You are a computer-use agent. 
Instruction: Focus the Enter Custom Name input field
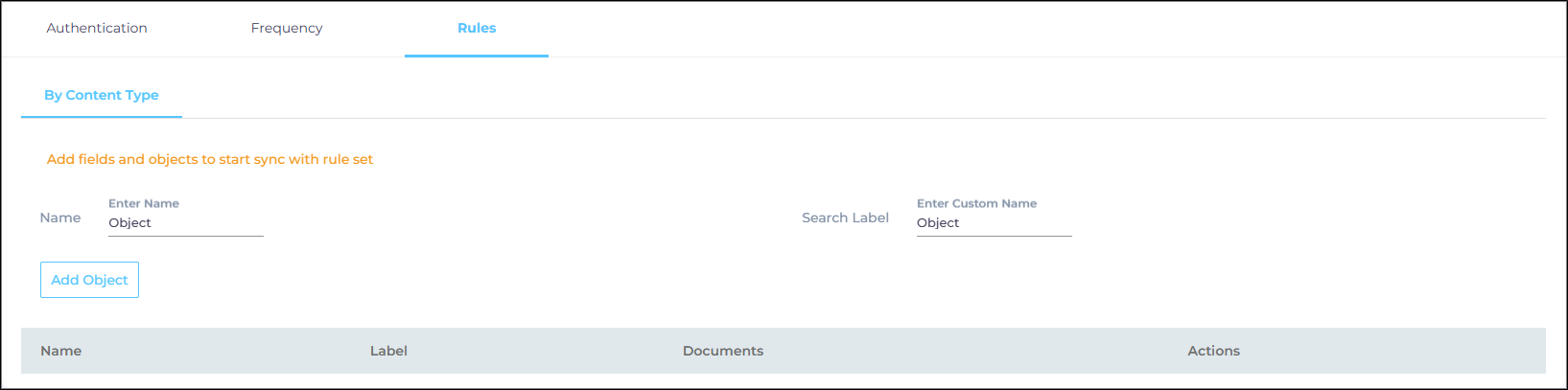click(x=994, y=223)
